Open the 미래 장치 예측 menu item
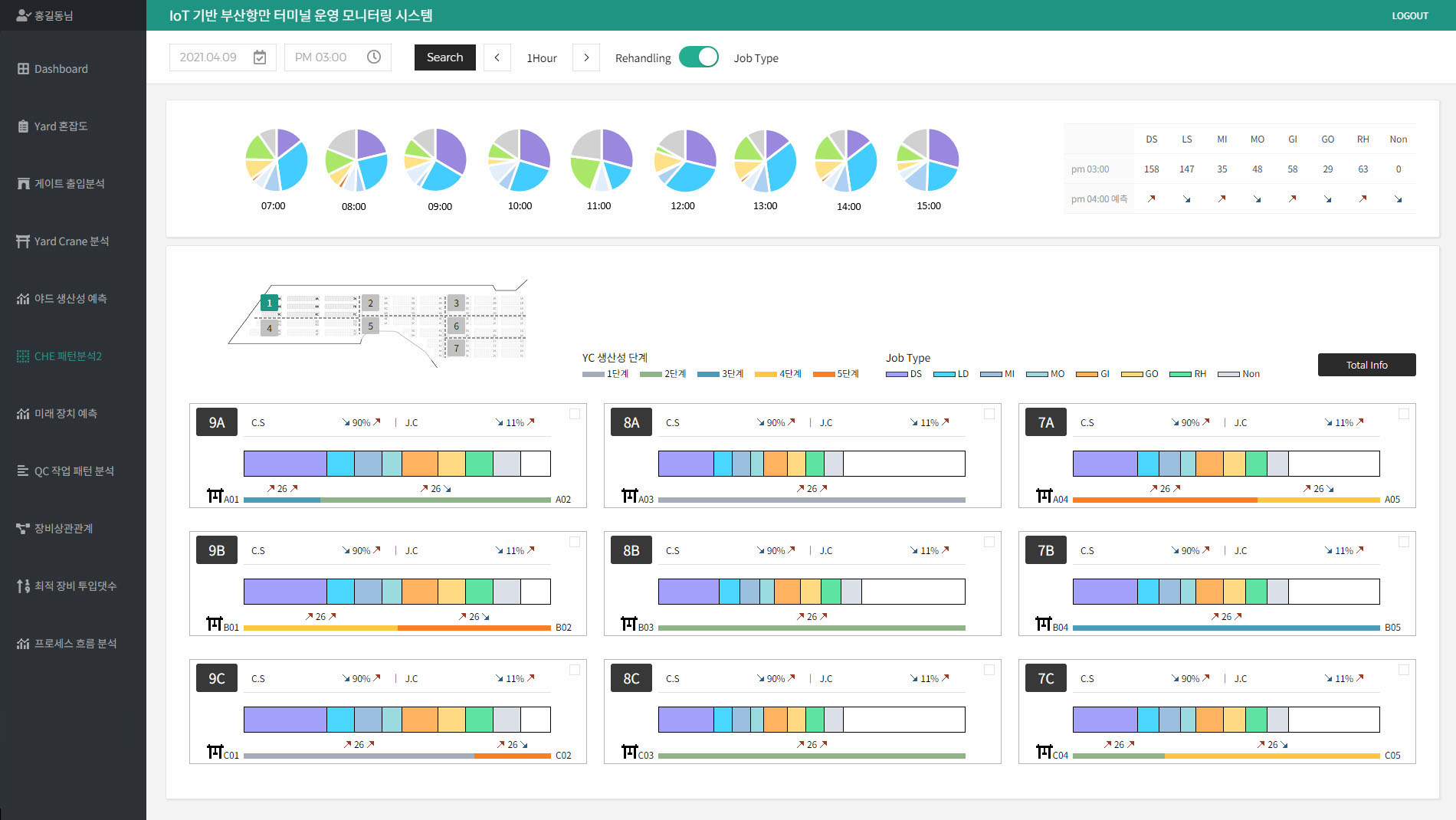The width and height of the screenshot is (1456, 820). (65, 414)
